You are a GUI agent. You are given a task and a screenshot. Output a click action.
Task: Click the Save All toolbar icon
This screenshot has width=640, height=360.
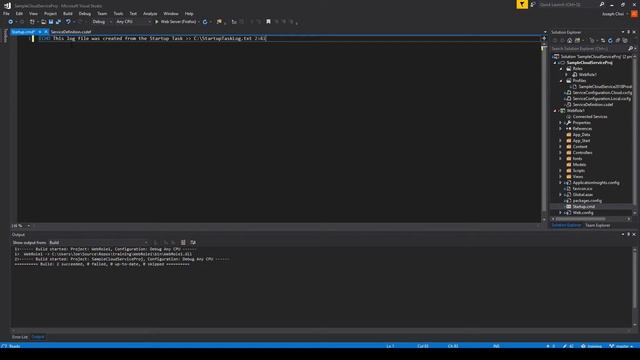tap(58, 22)
